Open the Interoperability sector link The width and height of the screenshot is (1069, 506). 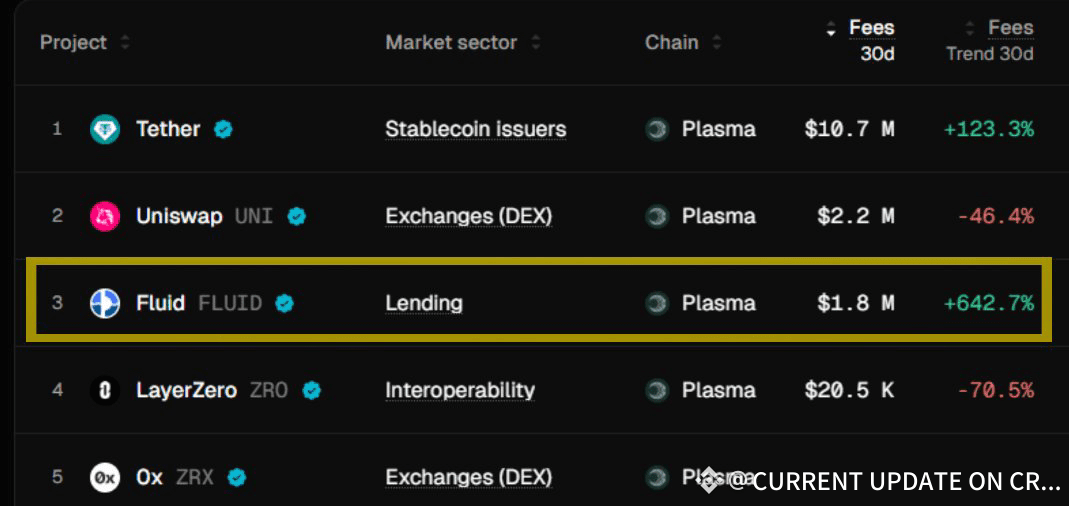pos(460,390)
